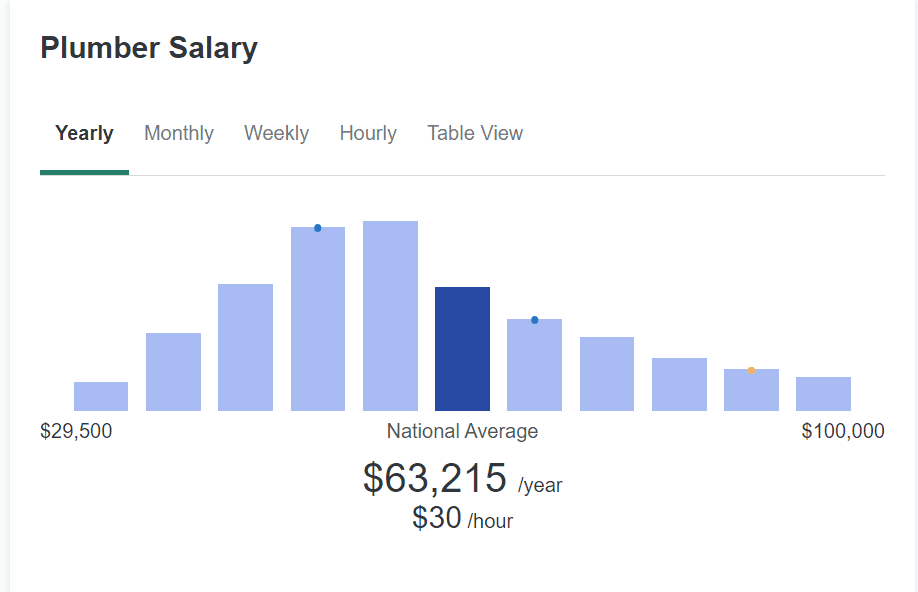
Task: Click the orange dot marker on the chart
Action: pos(751,371)
